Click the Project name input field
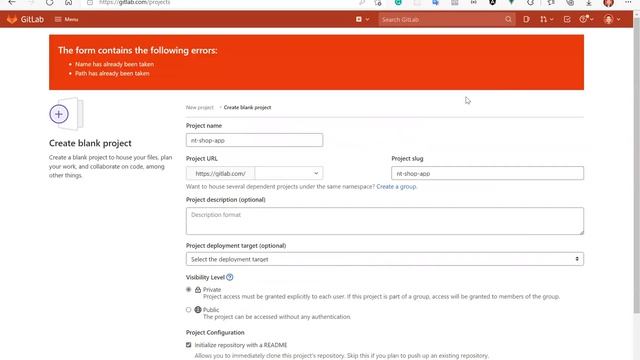640x360 pixels. point(254,140)
